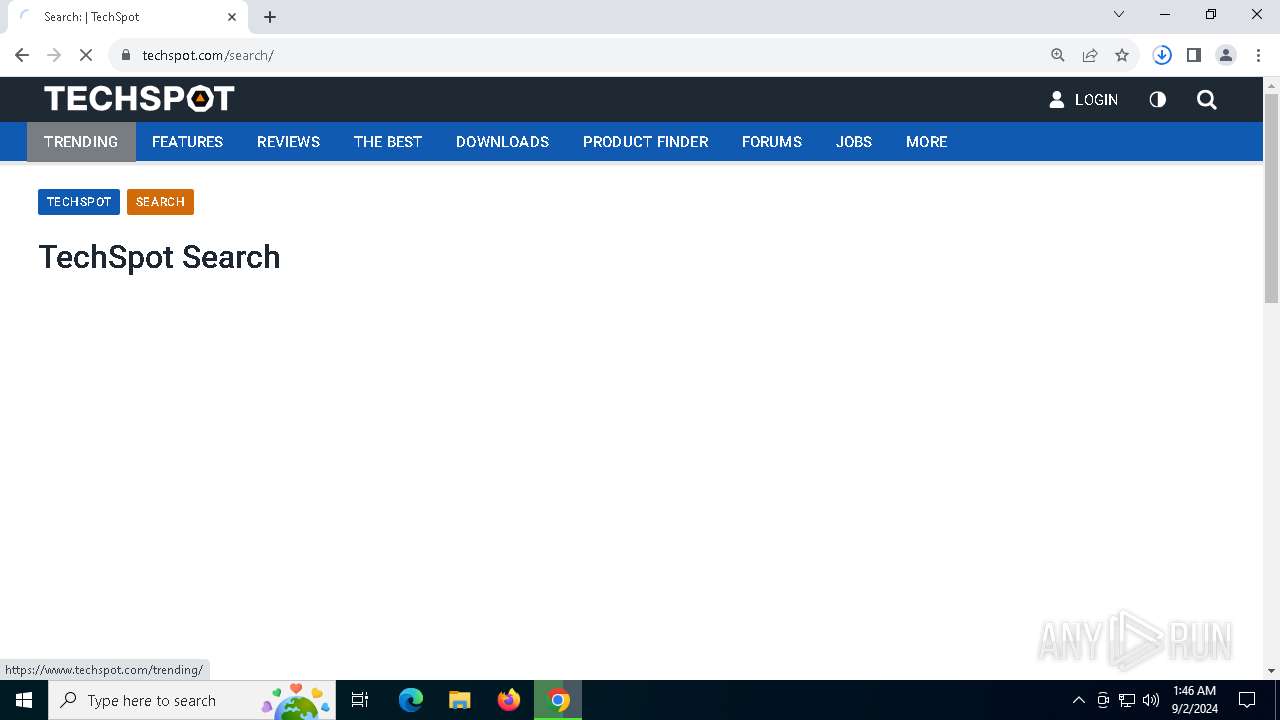Click taskbar 'Type here to search' box

[x=191, y=700]
